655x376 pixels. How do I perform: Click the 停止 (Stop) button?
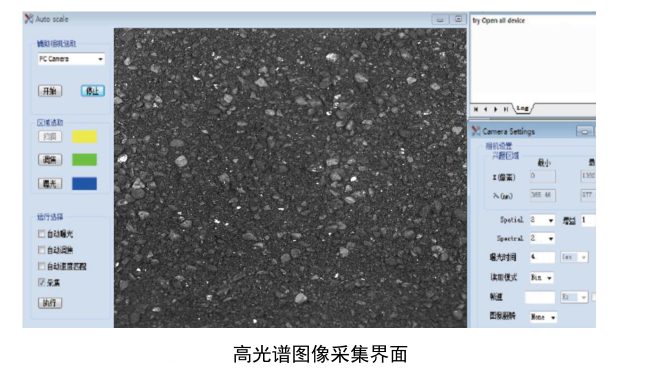click(x=92, y=91)
